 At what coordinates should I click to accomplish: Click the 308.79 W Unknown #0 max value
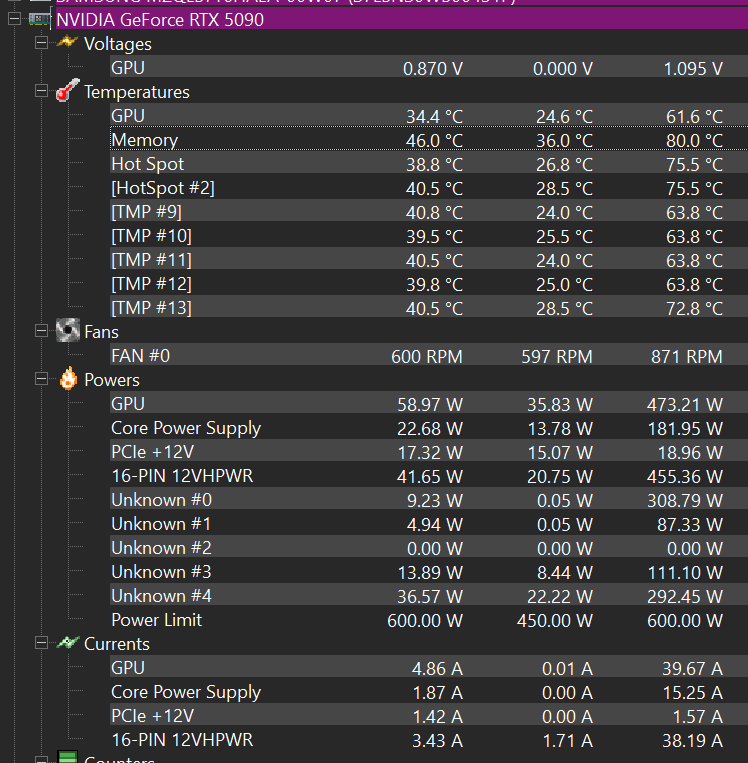coord(685,501)
